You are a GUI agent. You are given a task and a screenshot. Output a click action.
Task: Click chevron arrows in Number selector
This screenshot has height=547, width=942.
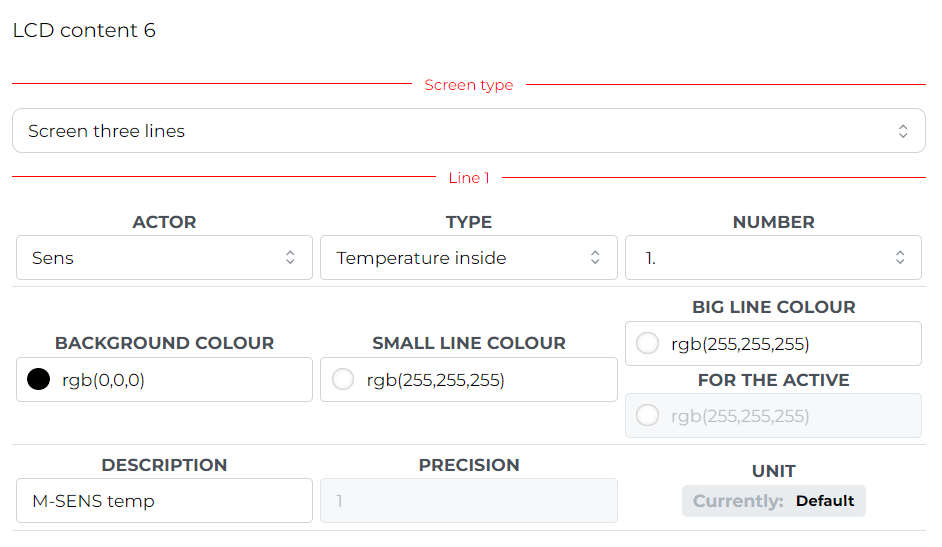pos(900,258)
